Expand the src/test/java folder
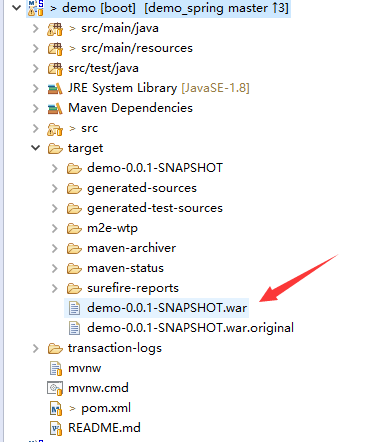The height and width of the screenshot is (442, 392). (35, 68)
